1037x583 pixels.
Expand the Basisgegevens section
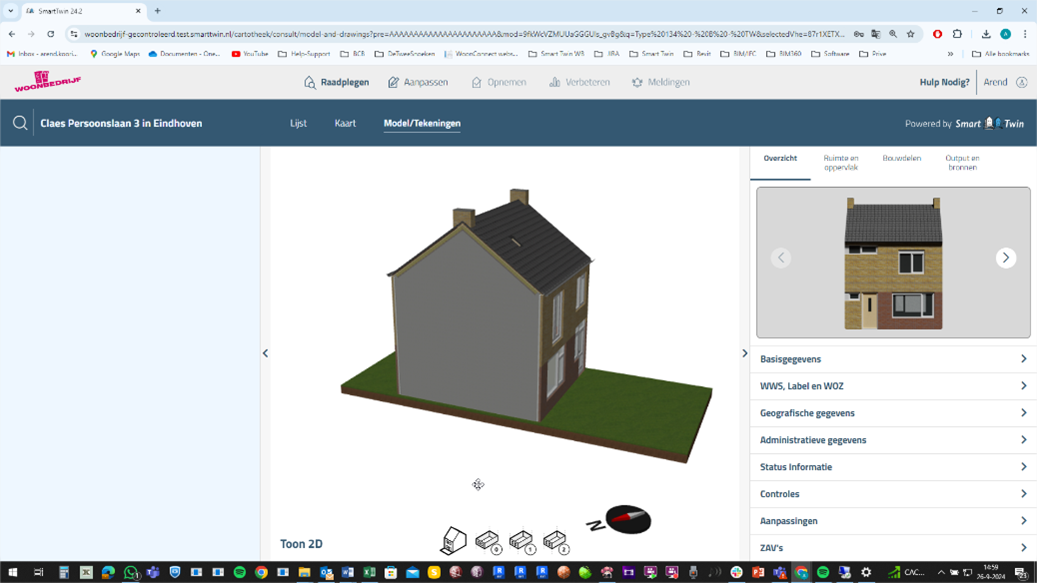point(892,359)
